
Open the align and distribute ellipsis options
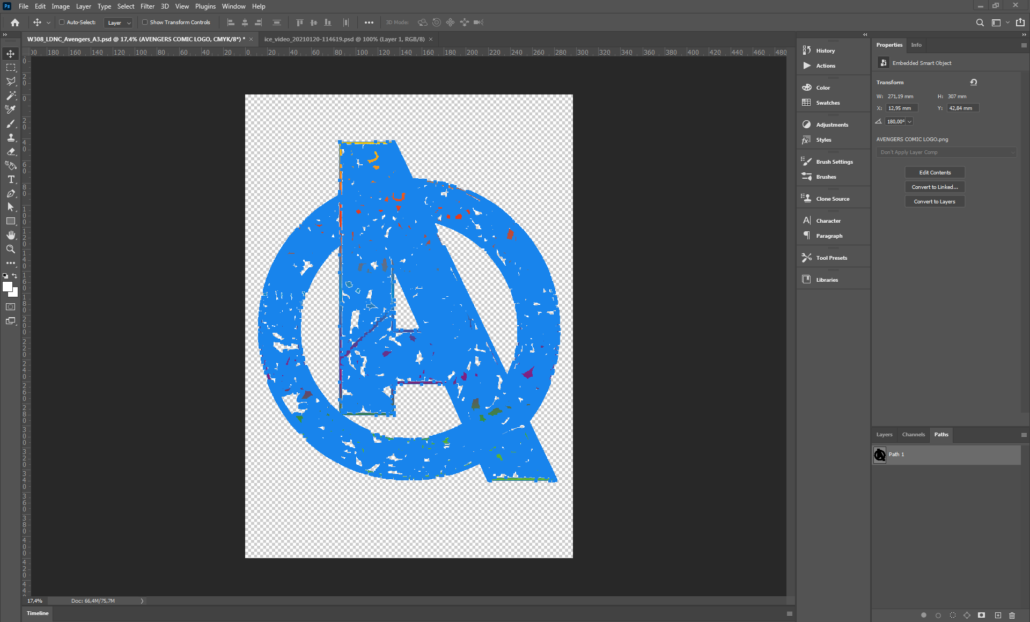369,22
